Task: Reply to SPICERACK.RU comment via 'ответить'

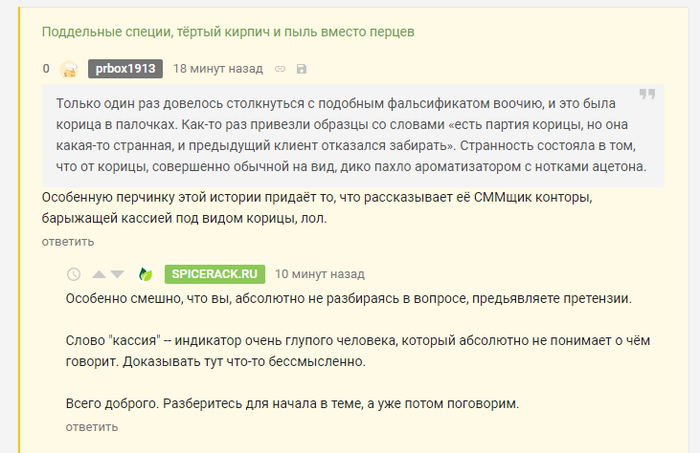Action: point(92,427)
